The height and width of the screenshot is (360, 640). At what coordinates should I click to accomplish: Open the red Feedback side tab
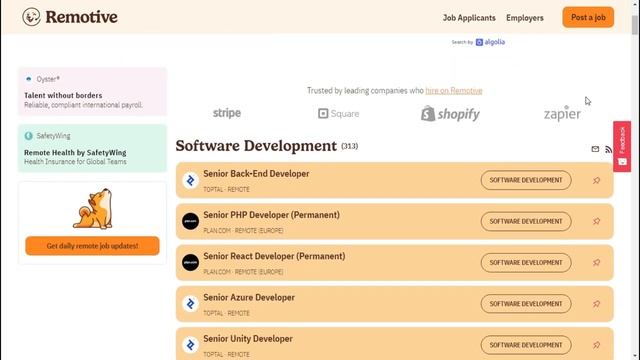pyautogui.click(x=622, y=146)
